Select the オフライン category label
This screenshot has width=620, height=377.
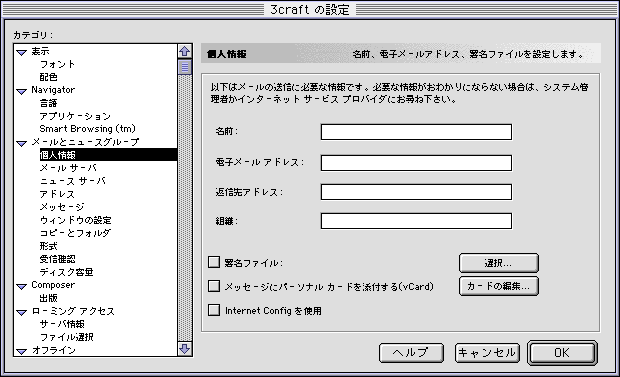pos(53,350)
